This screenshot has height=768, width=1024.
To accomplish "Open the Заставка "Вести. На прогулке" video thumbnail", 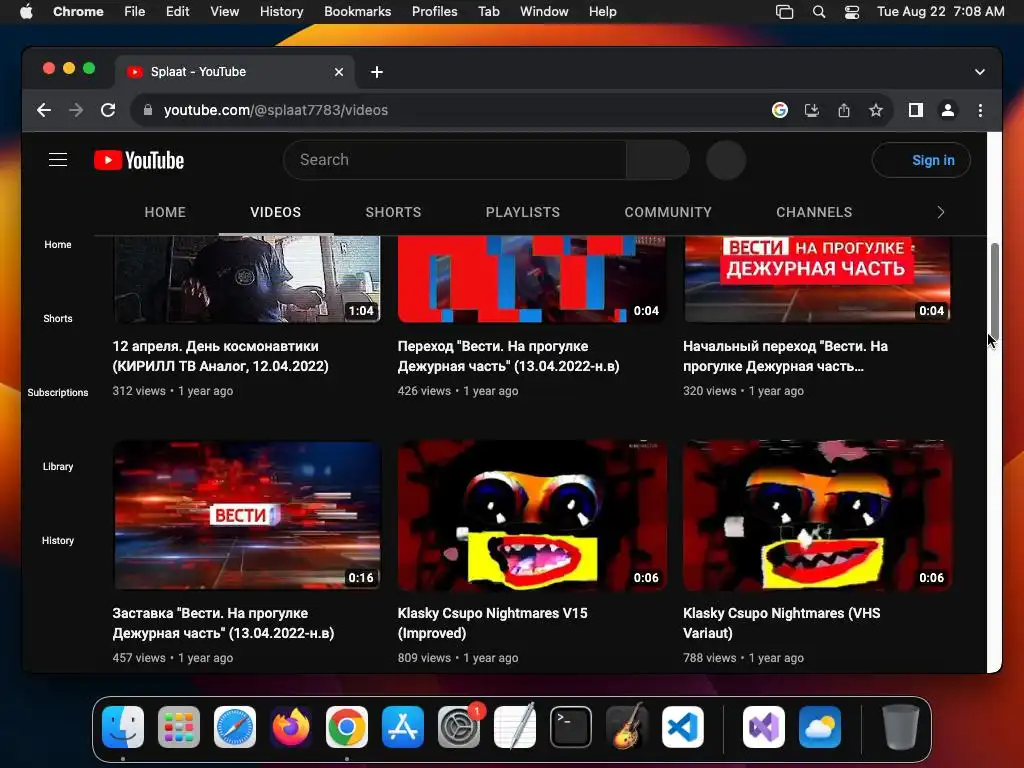I will pos(246,515).
